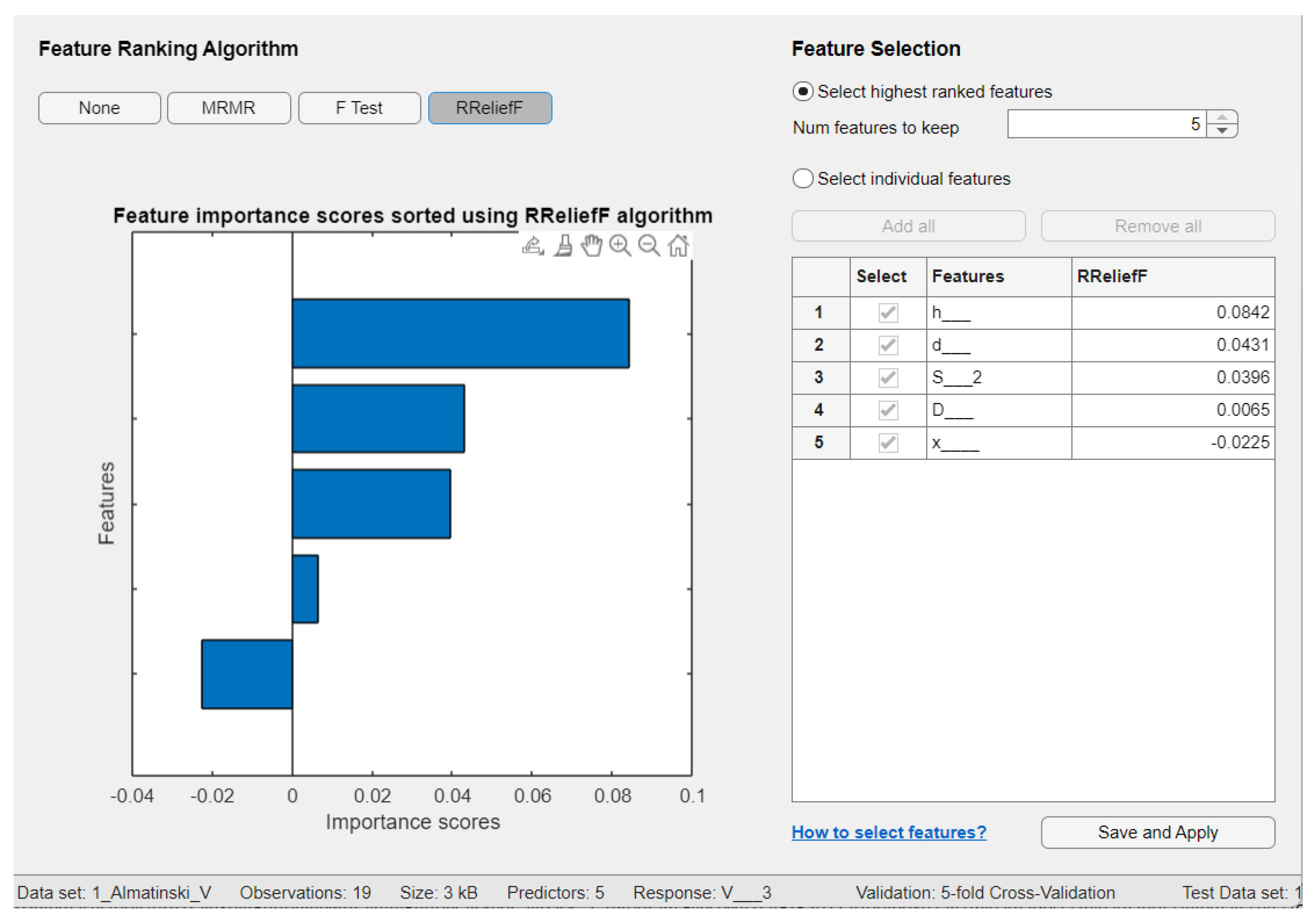Choose Select highest ranked features option
Image resolution: width=1316 pixels, height=924 pixels.
[803, 92]
